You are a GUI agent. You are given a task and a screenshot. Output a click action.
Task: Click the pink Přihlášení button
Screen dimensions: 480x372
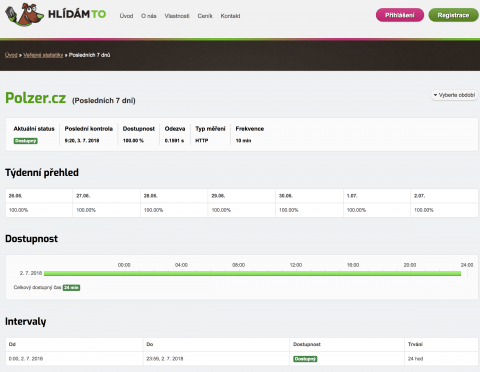[x=400, y=15]
